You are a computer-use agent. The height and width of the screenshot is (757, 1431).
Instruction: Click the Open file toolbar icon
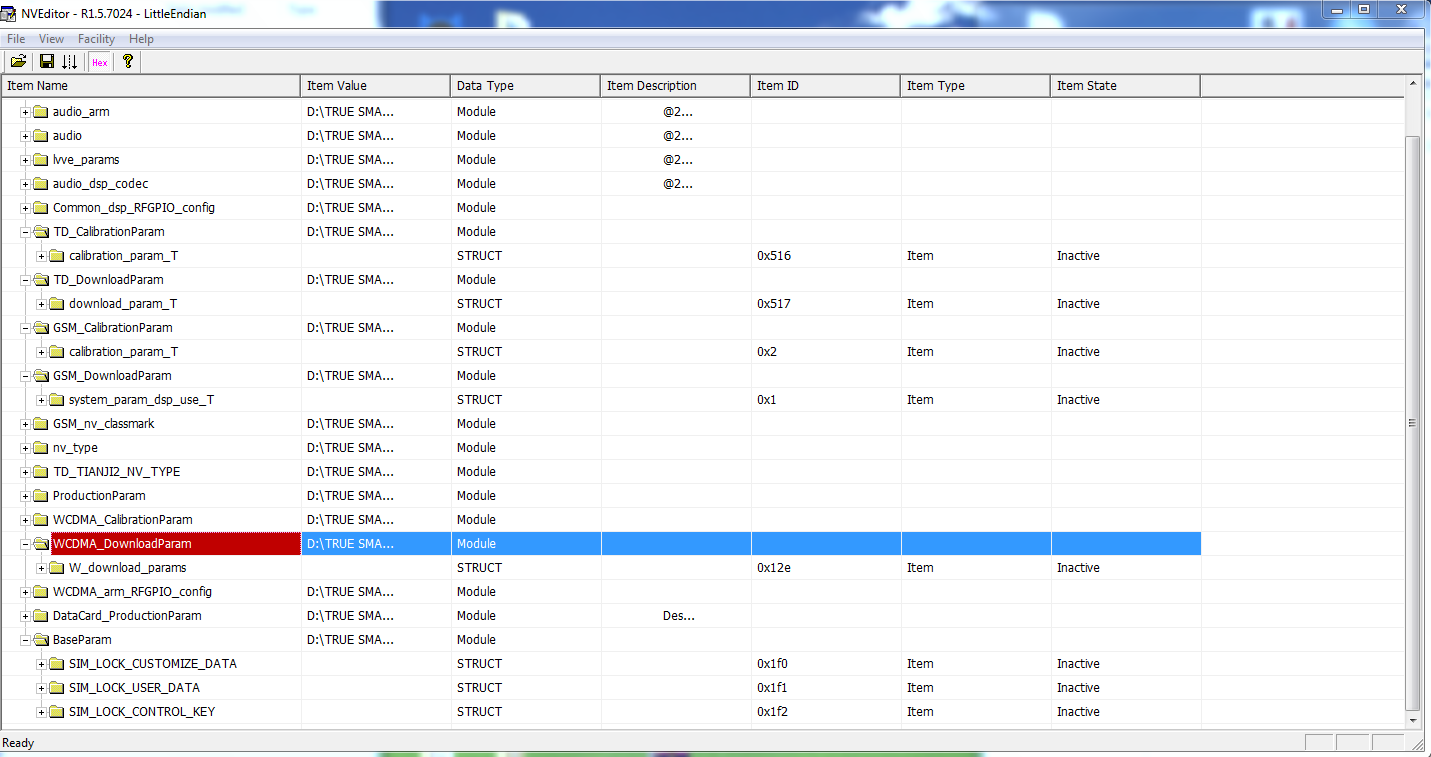tap(18, 61)
